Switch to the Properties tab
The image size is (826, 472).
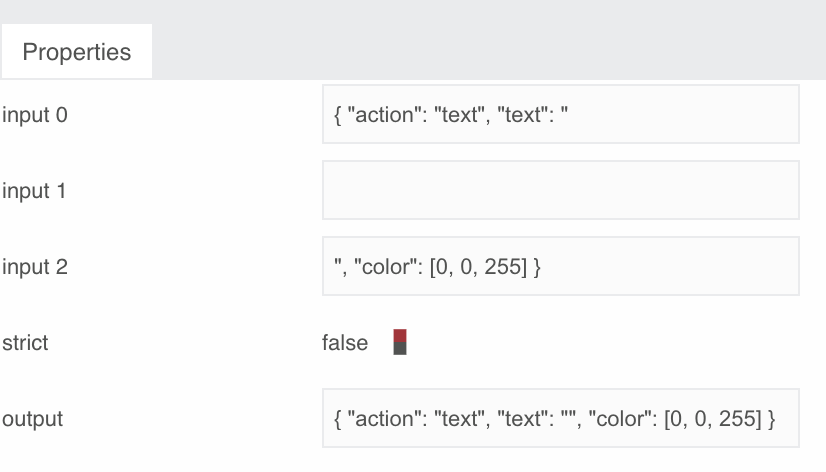click(x=77, y=52)
